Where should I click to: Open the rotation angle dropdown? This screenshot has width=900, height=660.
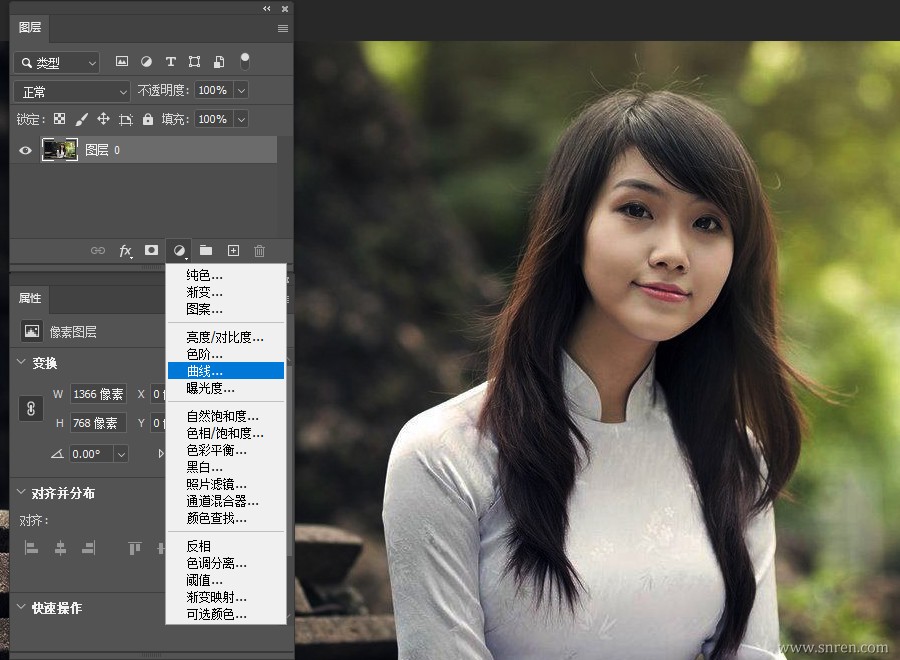click(121, 454)
